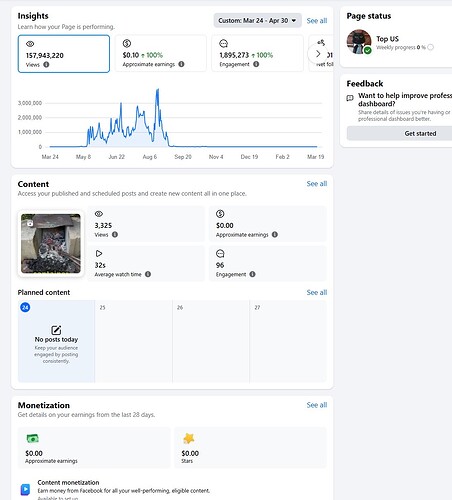Screen dimensions: 452x500
Task: Select the 157,943,220 Views metric card
Action: [x=64, y=54]
